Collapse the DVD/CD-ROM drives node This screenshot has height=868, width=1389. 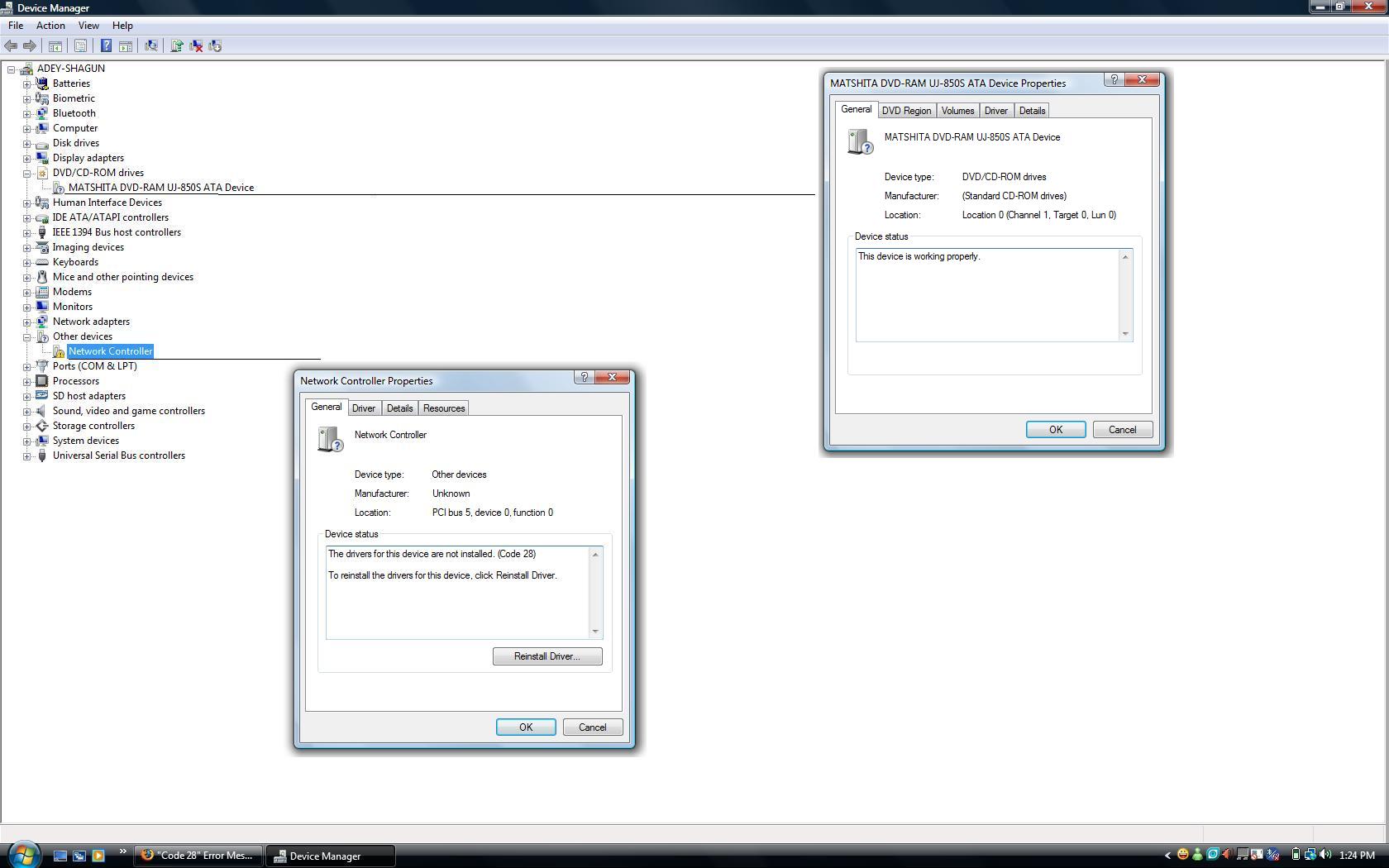pos(27,173)
